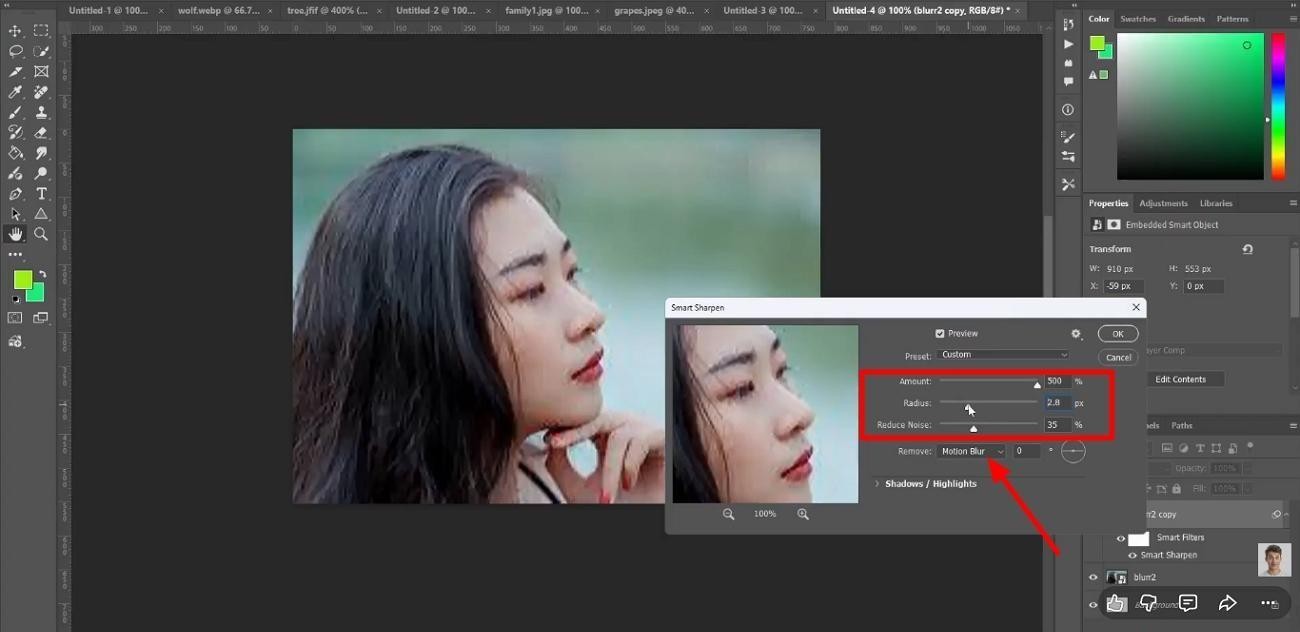Switch to the Libraries tab
Image resolution: width=1300 pixels, height=632 pixels.
[1216, 203]
